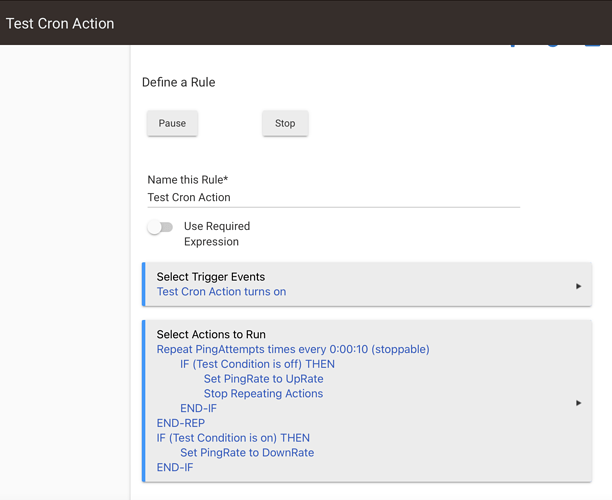
Task: Click the 'IF (Test Condition is on) THEN' line
Action: pos(233,438)
